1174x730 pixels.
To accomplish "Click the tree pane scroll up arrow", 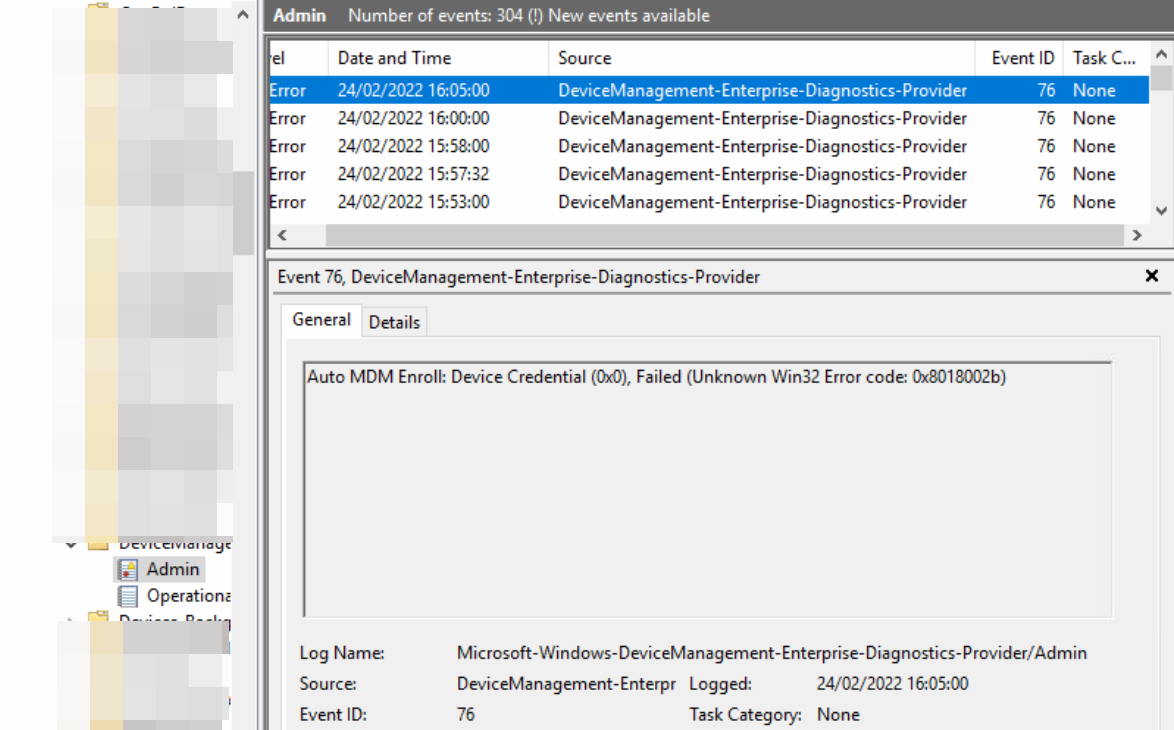I will coord(243,14).
